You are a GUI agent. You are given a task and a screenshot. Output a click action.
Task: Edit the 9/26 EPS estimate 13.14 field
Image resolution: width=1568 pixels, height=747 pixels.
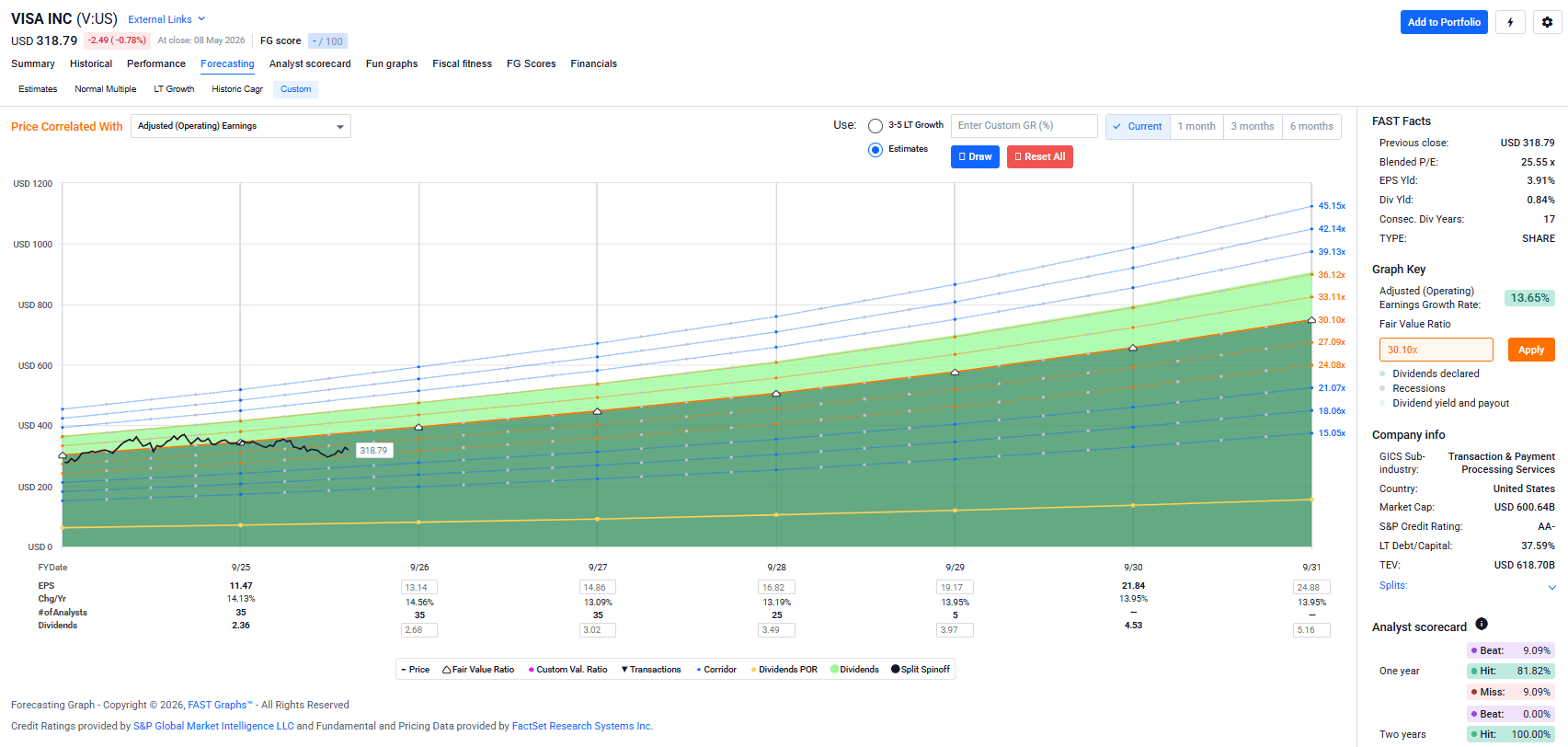pyautogui.click(x=419, y=587)
